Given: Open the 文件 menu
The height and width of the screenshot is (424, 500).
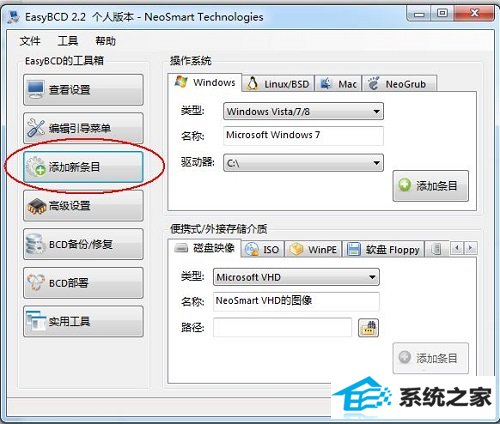Looking at the screenshot, I should (x=30, y=41).
